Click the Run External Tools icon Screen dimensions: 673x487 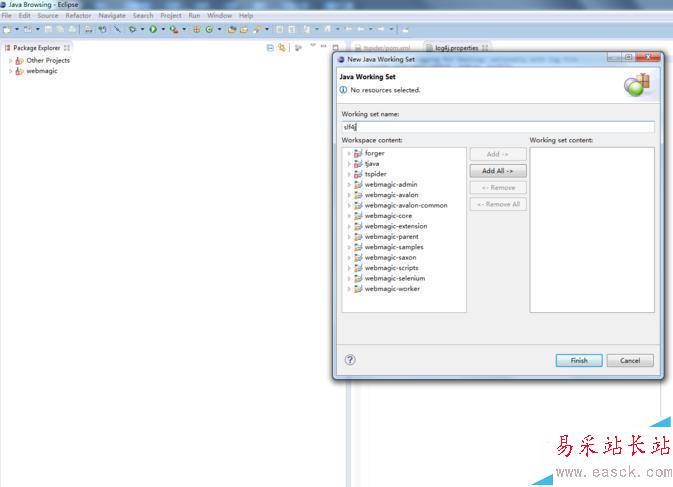(x=174, y=29)
